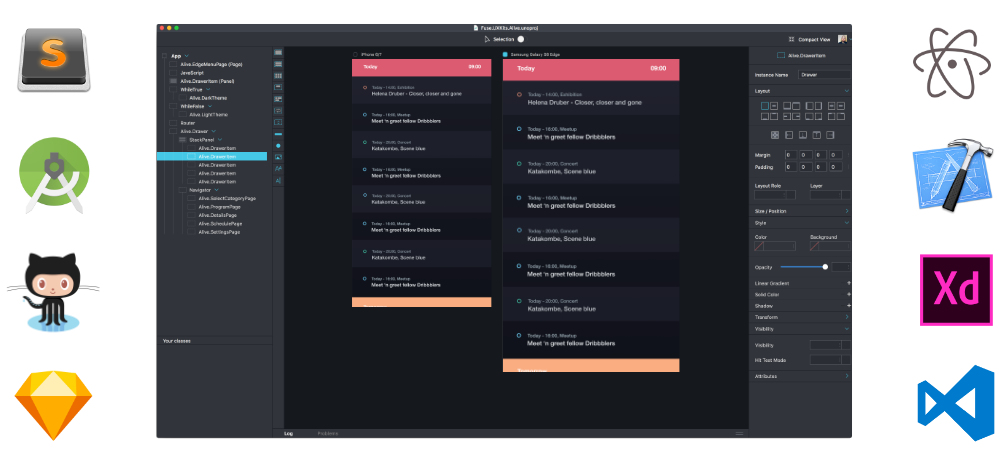The image size is (1000, 464).
Task: Collapse the Alive.Drawer node chevron
Action: (x=214, y=131)
